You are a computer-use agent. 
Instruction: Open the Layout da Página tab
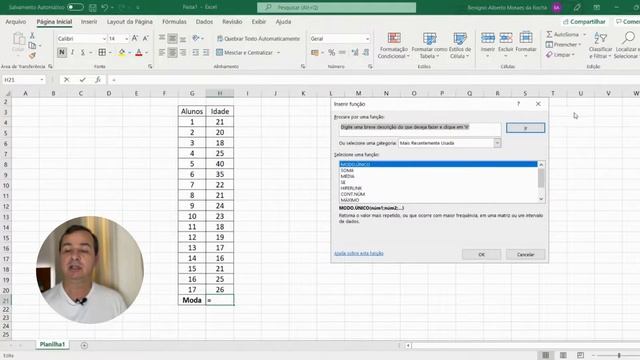tap(130, 22)
